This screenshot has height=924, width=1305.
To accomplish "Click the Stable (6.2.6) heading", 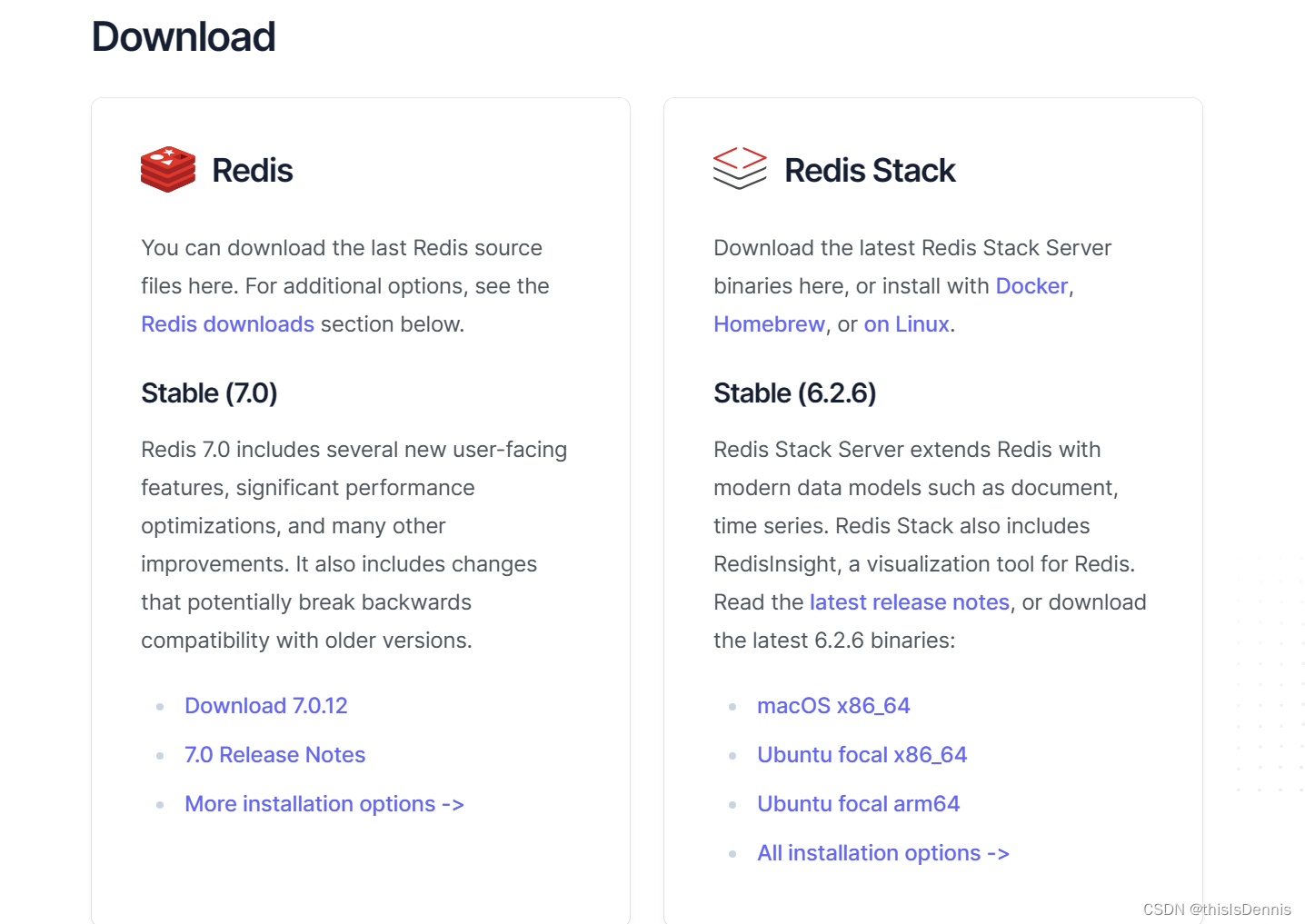I will [x=794, y=393].
